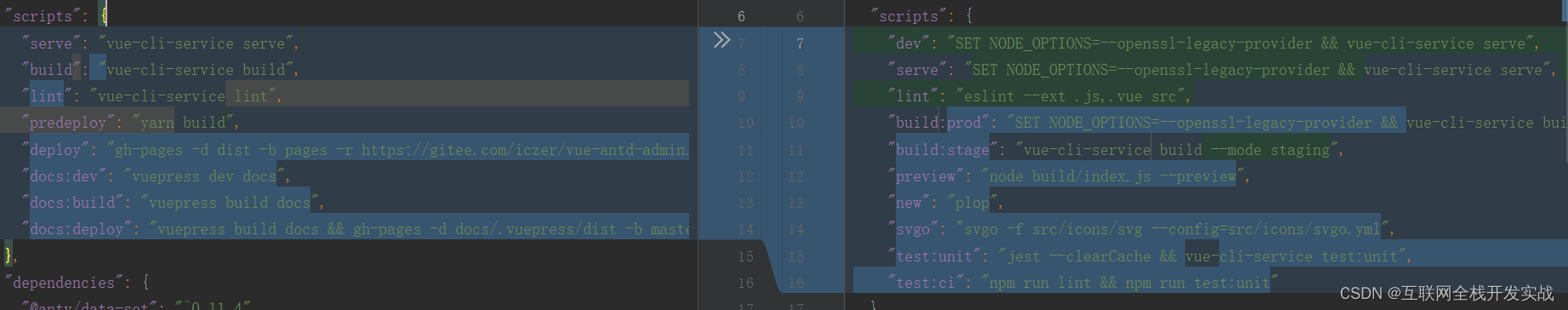The width and height of the screenshot is (1568, 310).
Task: Click the "scripts": { line in right diff pane
Action: tap(921, 16)
